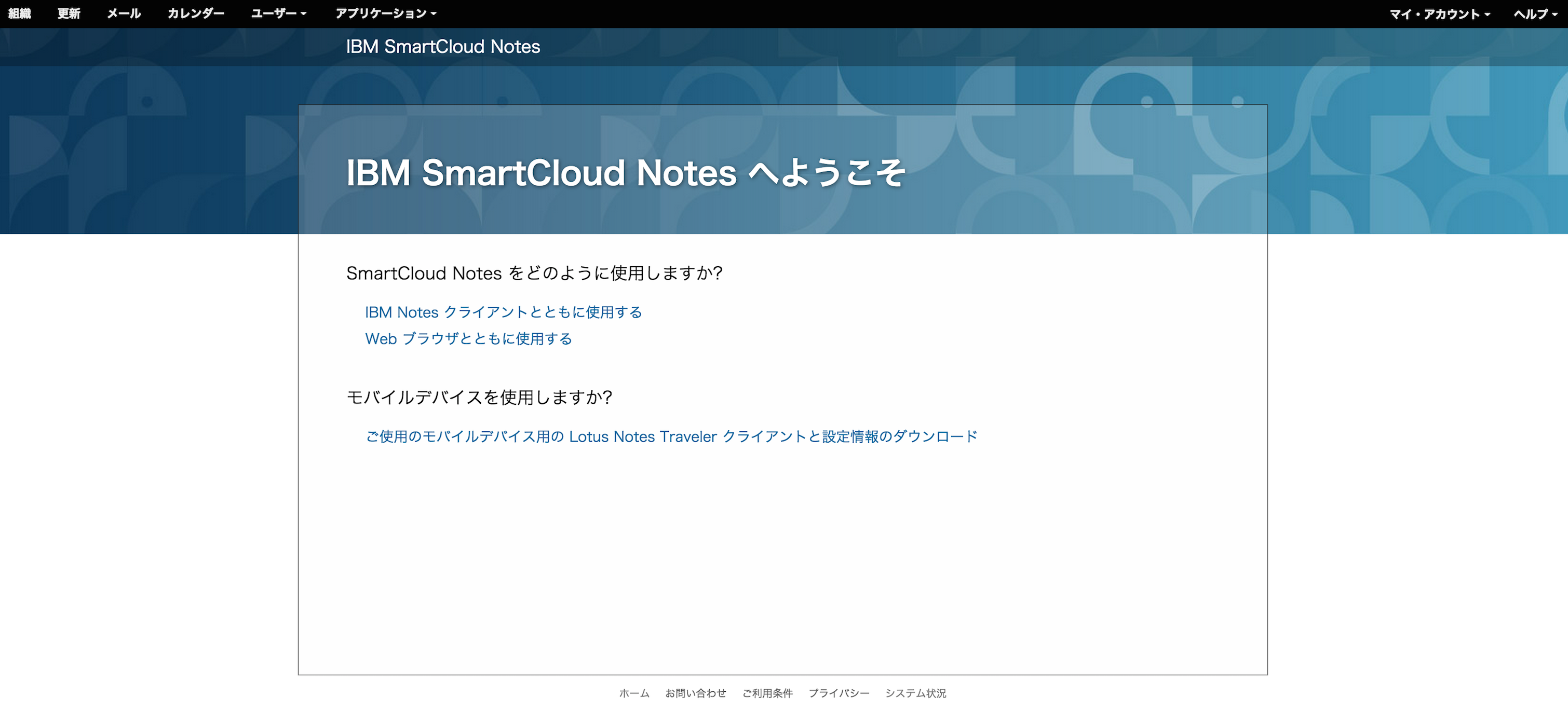Click the text モバイルデバイスを使用しますか?
The width and height of the screenshot is (1568, 710).
tap(479, 397)
